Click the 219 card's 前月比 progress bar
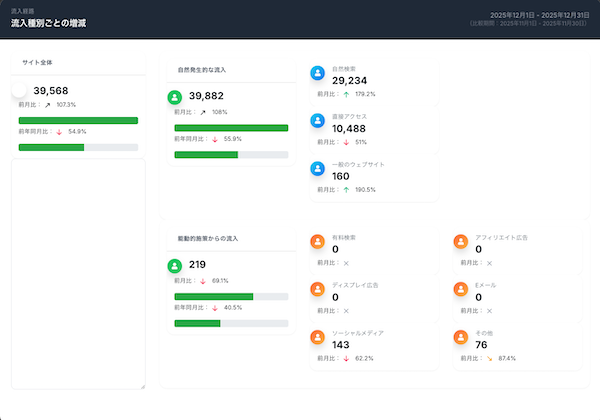This screenshot has height=420, width=600. coord(231,296)
